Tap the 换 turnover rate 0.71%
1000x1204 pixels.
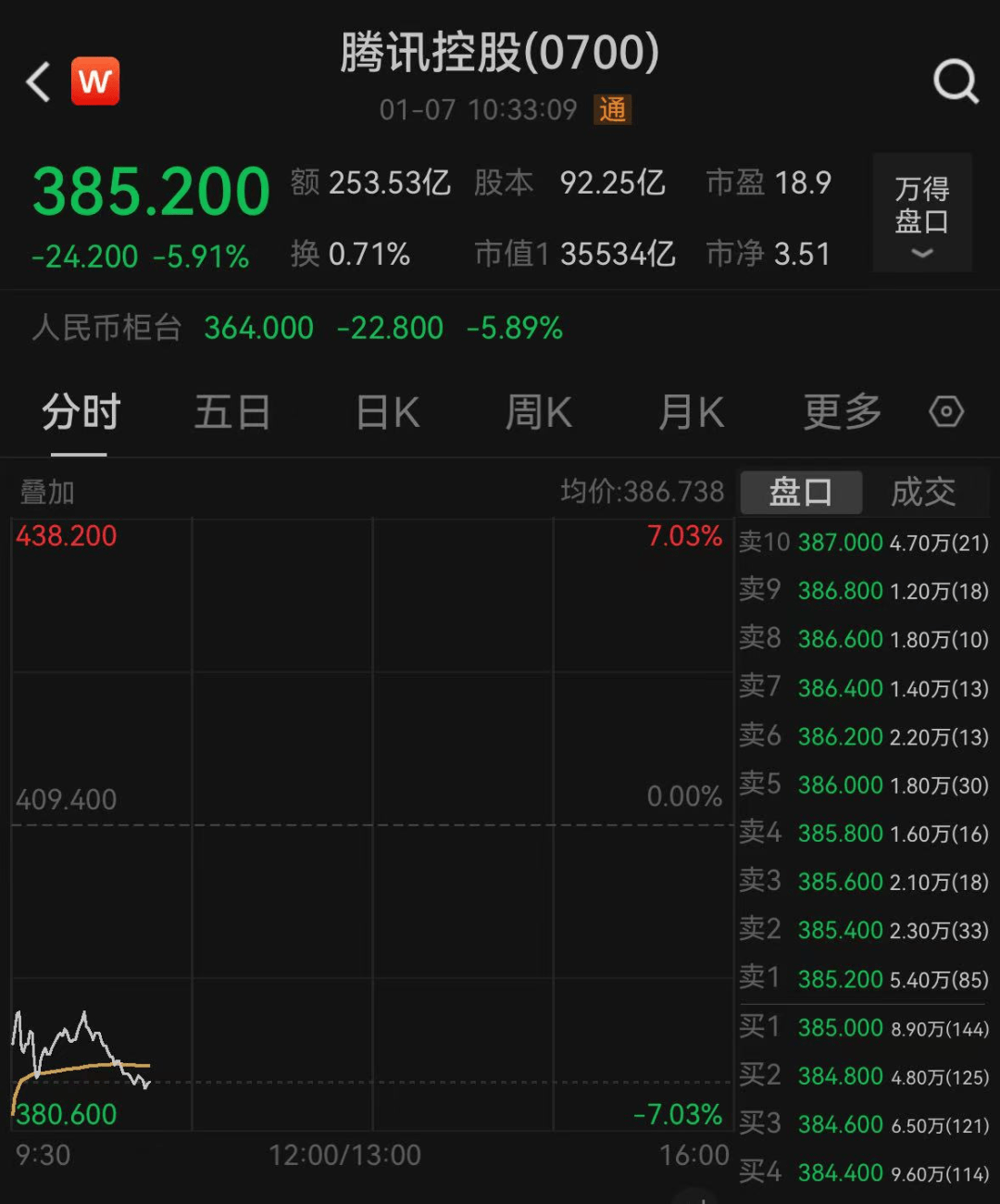[369, 254]
